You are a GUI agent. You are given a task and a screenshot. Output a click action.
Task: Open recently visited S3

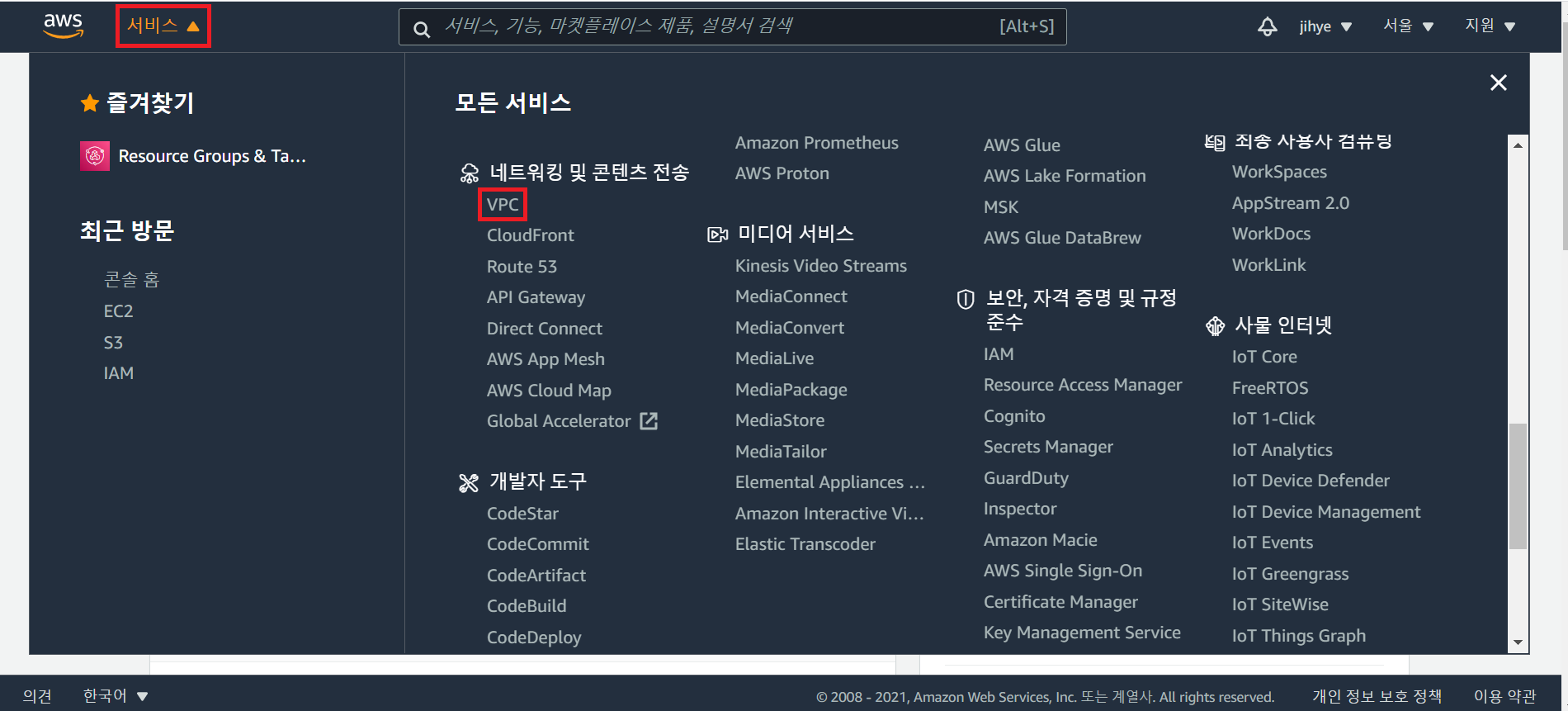coord(113,343)
